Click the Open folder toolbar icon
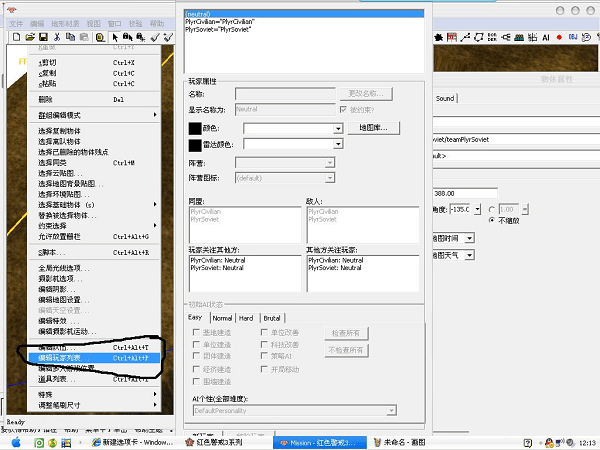This screenshot has height=450, width=600. [x=31, y=37]
